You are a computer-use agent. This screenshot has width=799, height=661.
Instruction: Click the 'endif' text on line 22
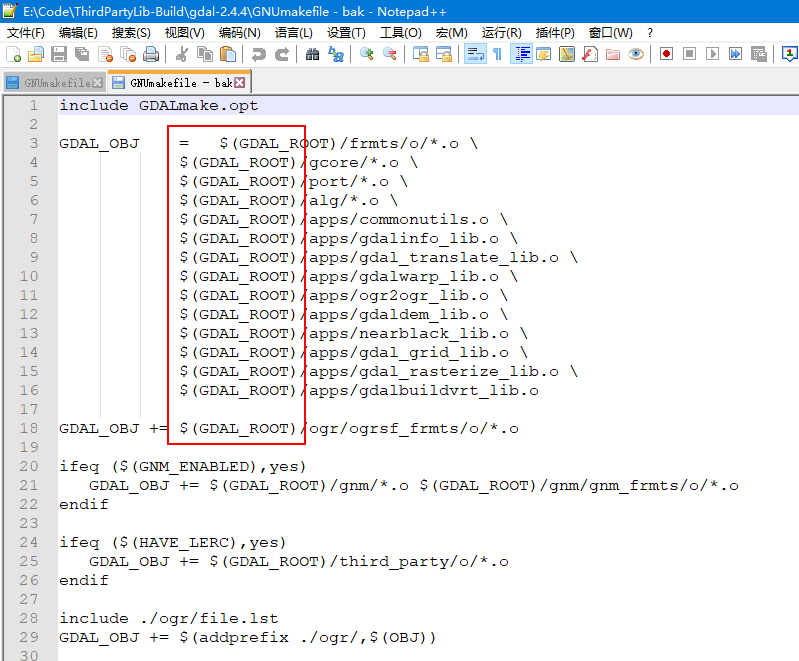tap(84, 505)
